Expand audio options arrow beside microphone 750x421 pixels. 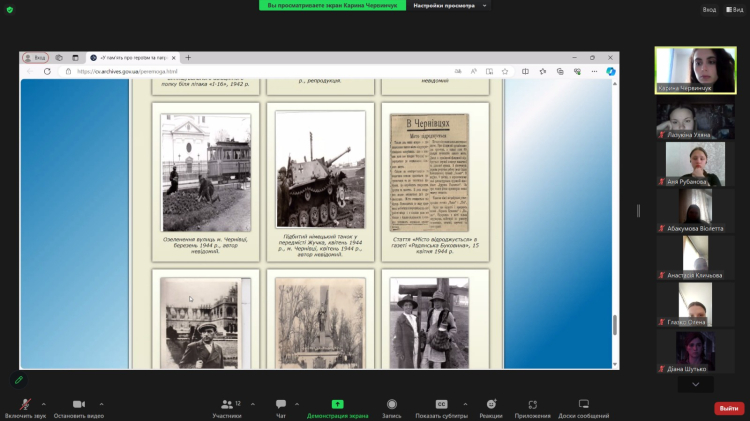[47, 404]
